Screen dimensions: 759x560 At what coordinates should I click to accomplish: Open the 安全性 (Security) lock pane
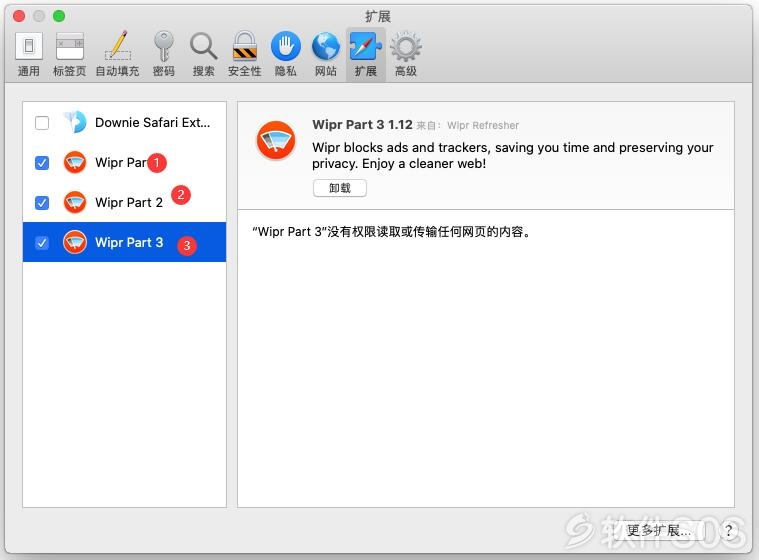[x=244, y=55]
